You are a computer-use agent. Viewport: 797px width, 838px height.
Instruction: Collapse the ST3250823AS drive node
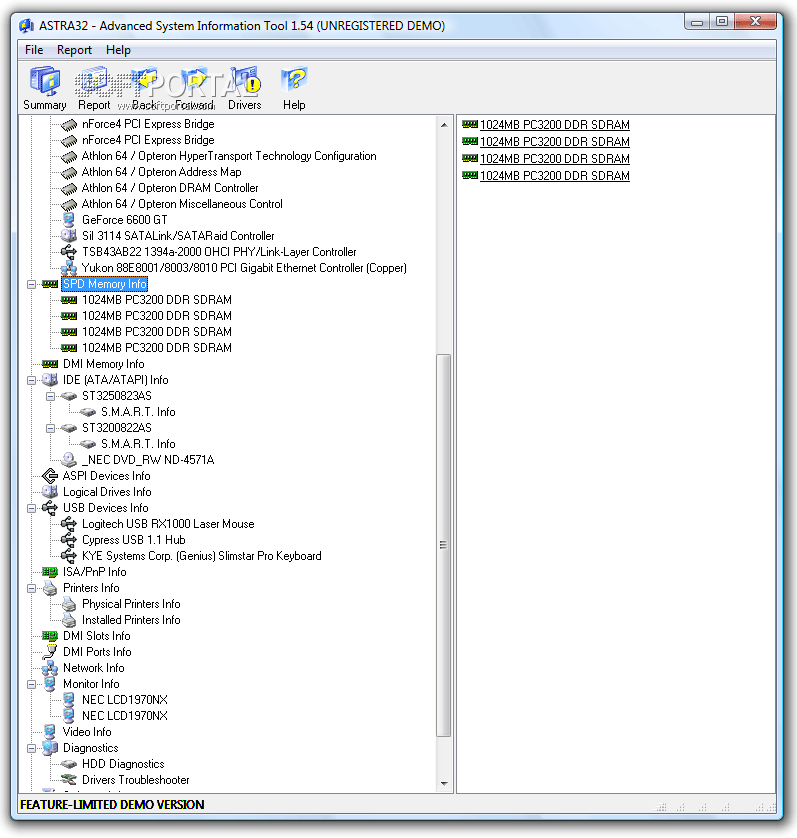50,397
